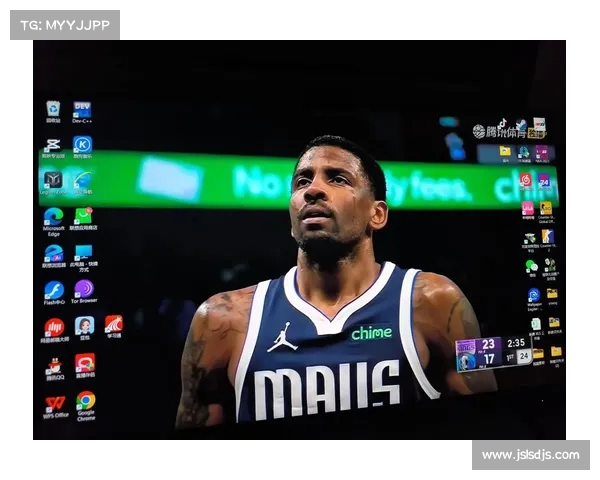The height and width of the screenshot is (480, 600).
Task: Launch the Legion Zone app icon
Action: coord(53,180)
